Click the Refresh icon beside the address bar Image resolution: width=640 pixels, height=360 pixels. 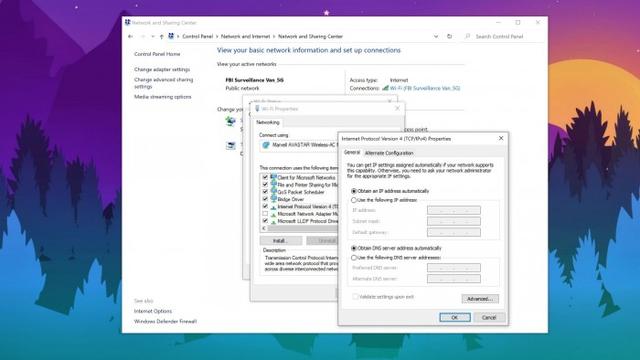(x=449, y=36)
